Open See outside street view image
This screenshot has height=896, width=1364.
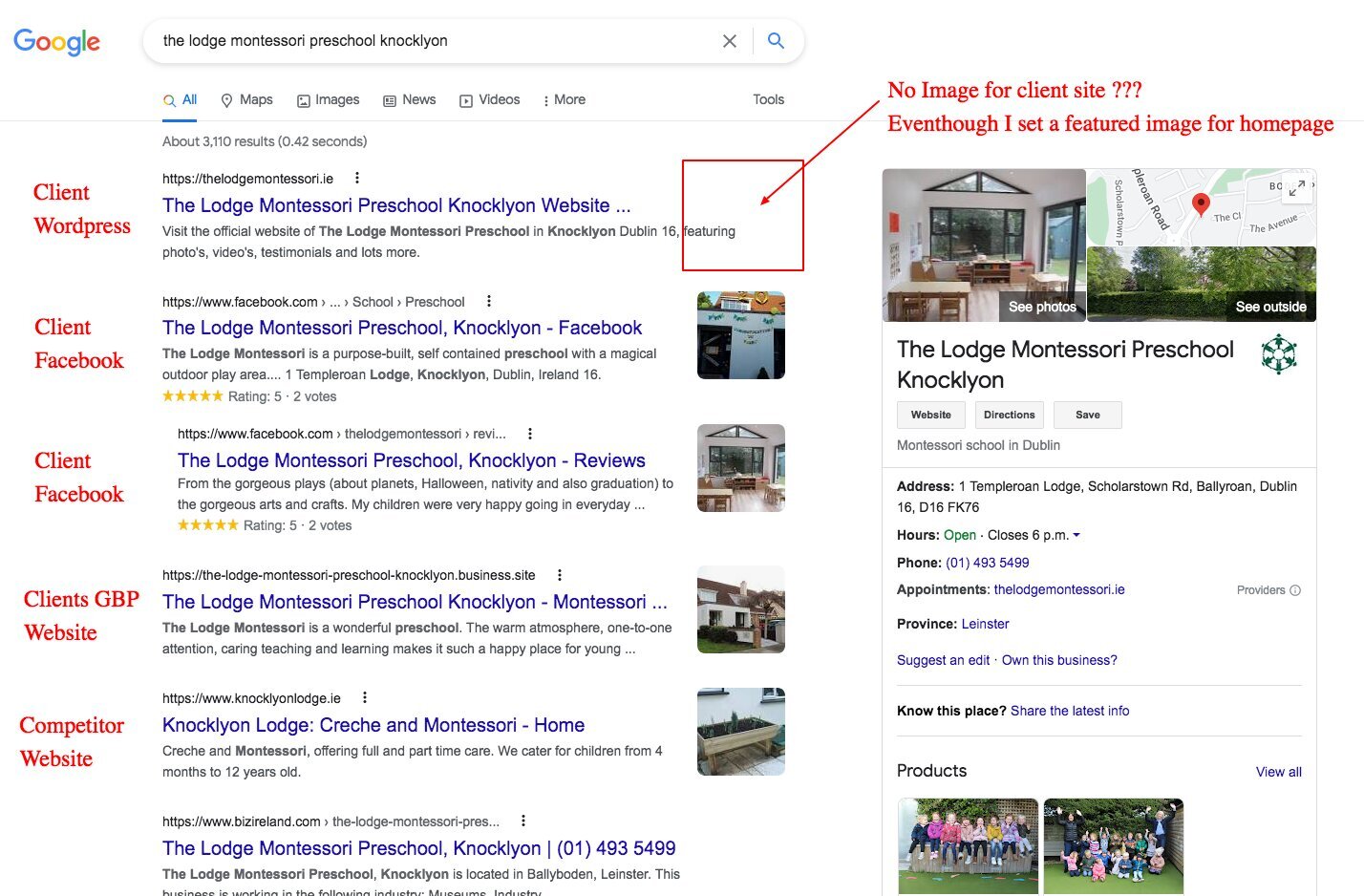pyautogui.click(x=1202, y=284)
